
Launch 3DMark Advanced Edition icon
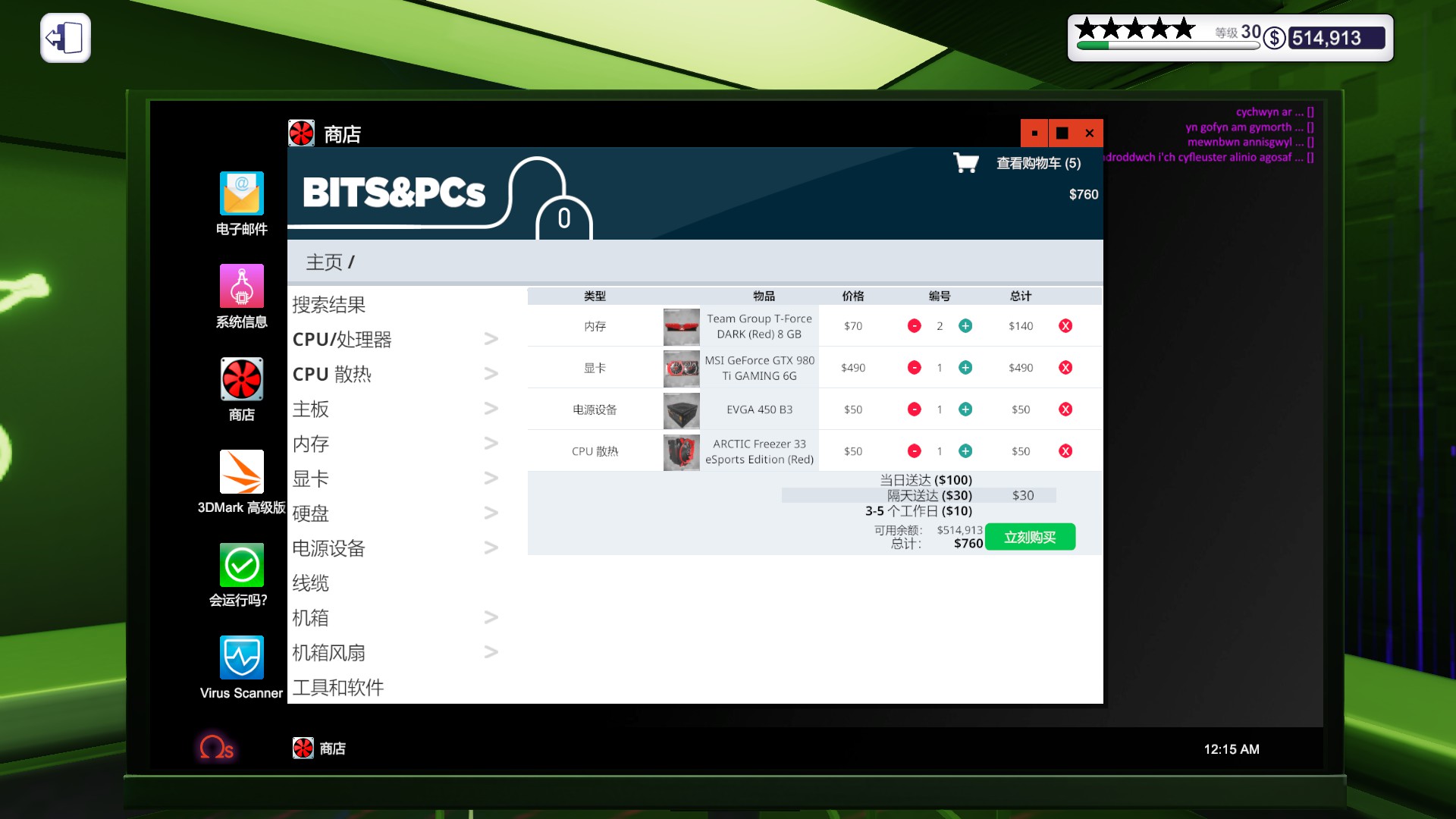241,472
